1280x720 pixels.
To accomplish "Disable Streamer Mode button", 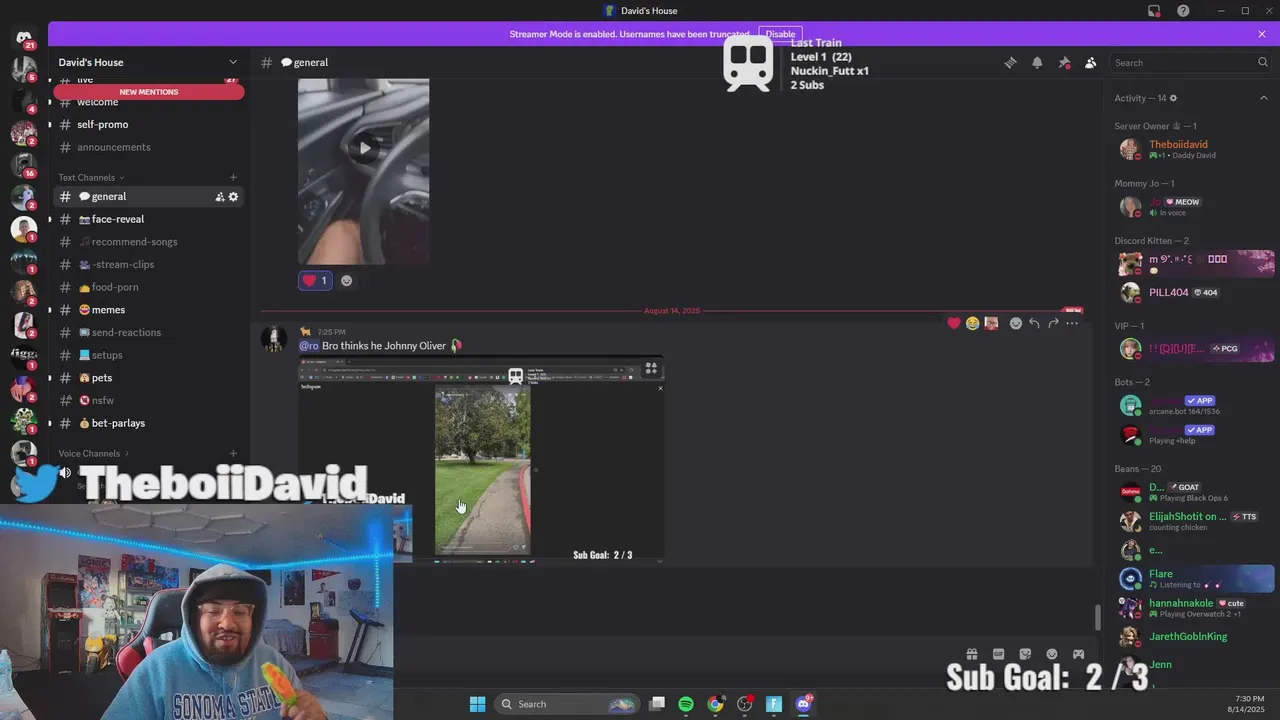I will 780,34.
